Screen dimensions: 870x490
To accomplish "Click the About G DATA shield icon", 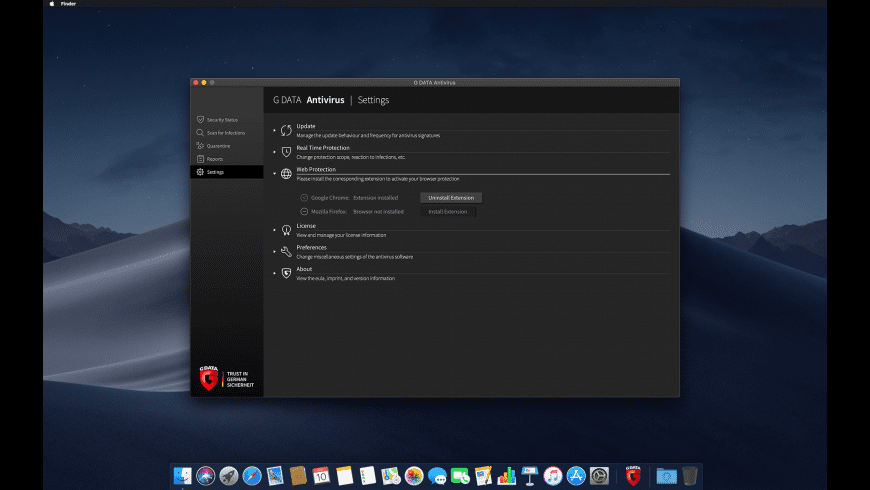I will point(286,273).
